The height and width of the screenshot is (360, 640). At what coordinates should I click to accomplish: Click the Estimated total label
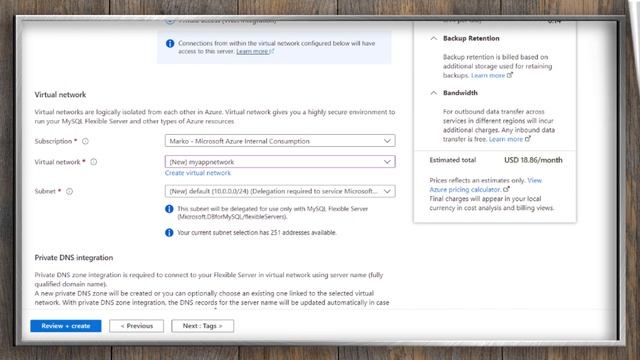coord(453,160)
